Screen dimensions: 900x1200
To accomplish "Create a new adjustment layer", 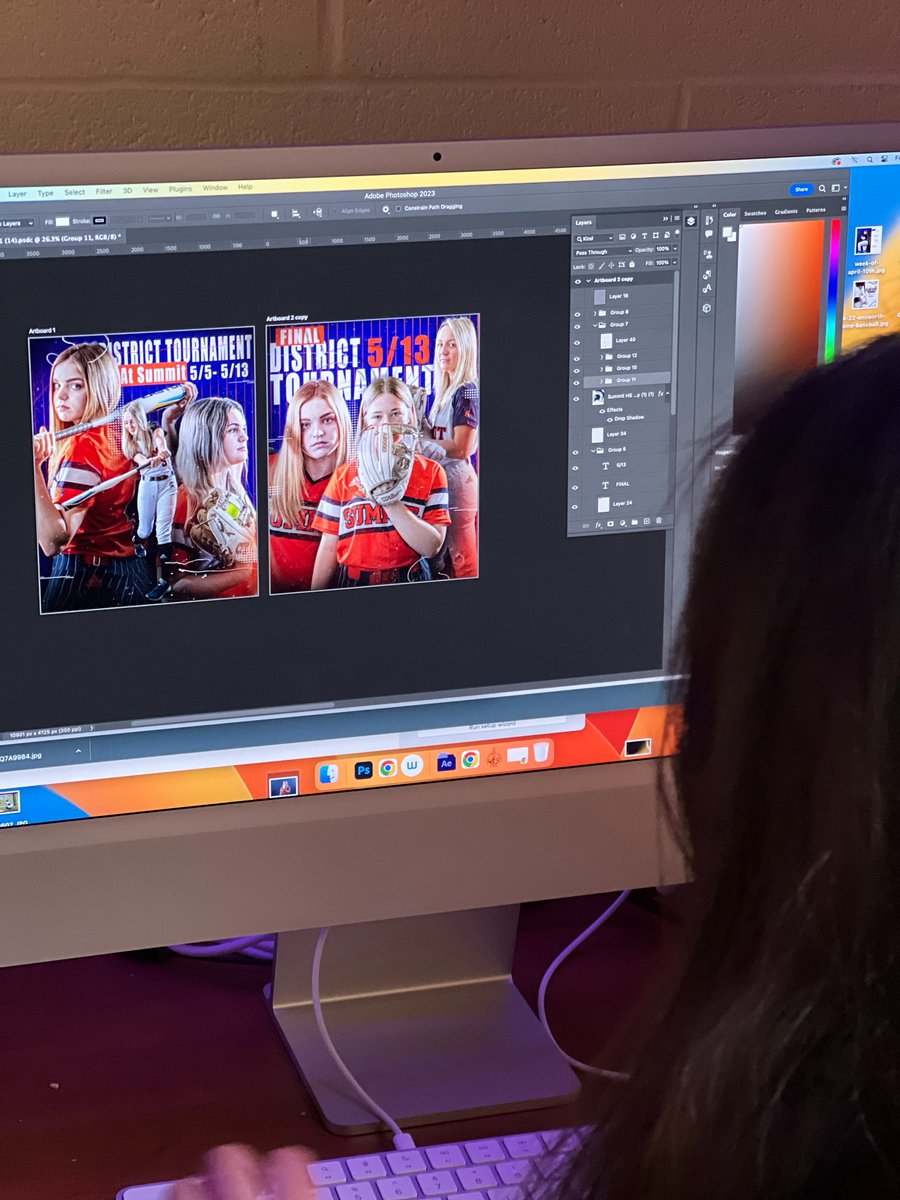I will pyautogui.click(x=623, y=523).
